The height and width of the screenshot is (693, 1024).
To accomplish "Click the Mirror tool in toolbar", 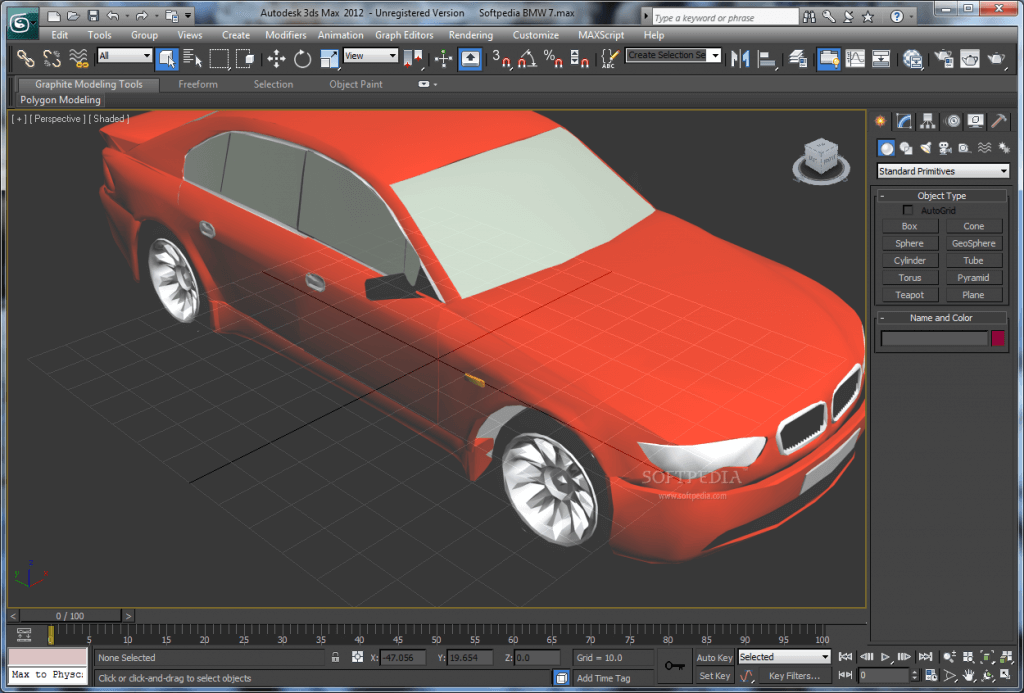I will (x=740, y=59).
